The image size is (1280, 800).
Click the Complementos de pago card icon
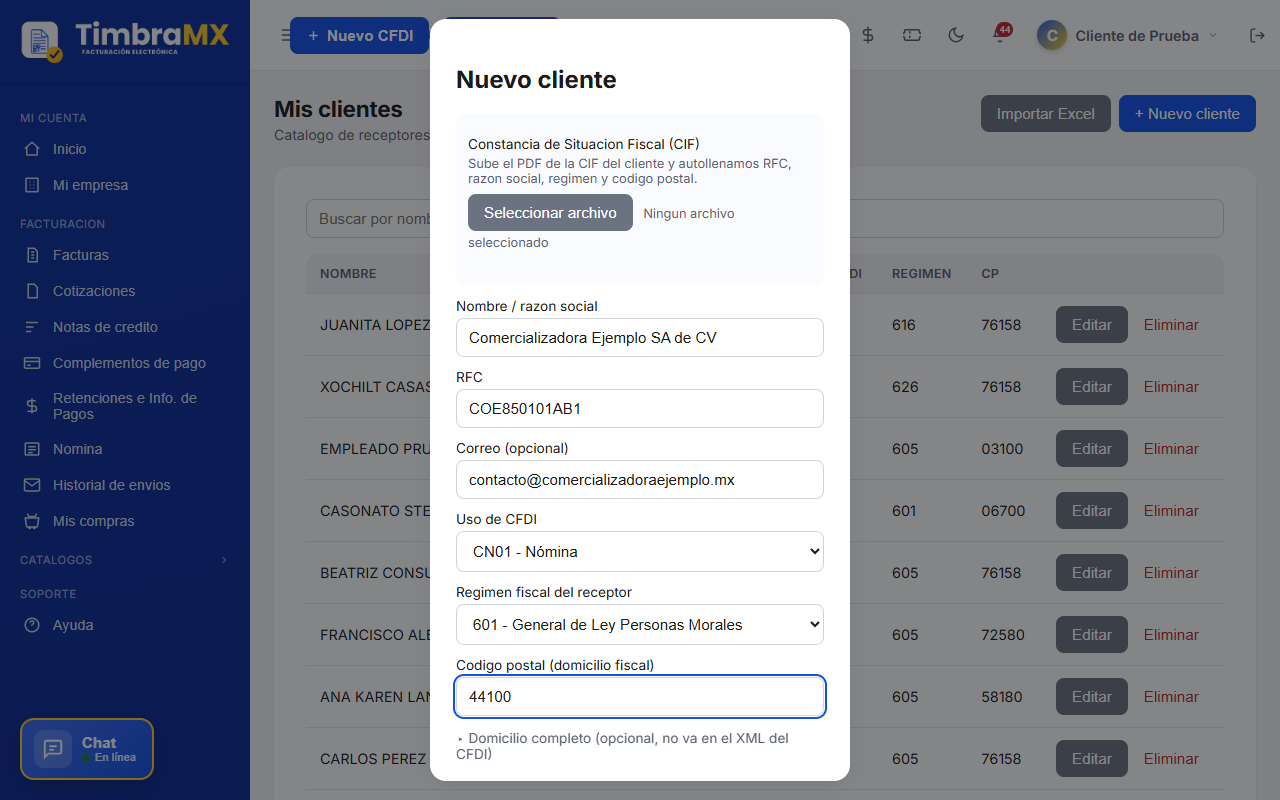pyautogui.click(x=32, y=363)
